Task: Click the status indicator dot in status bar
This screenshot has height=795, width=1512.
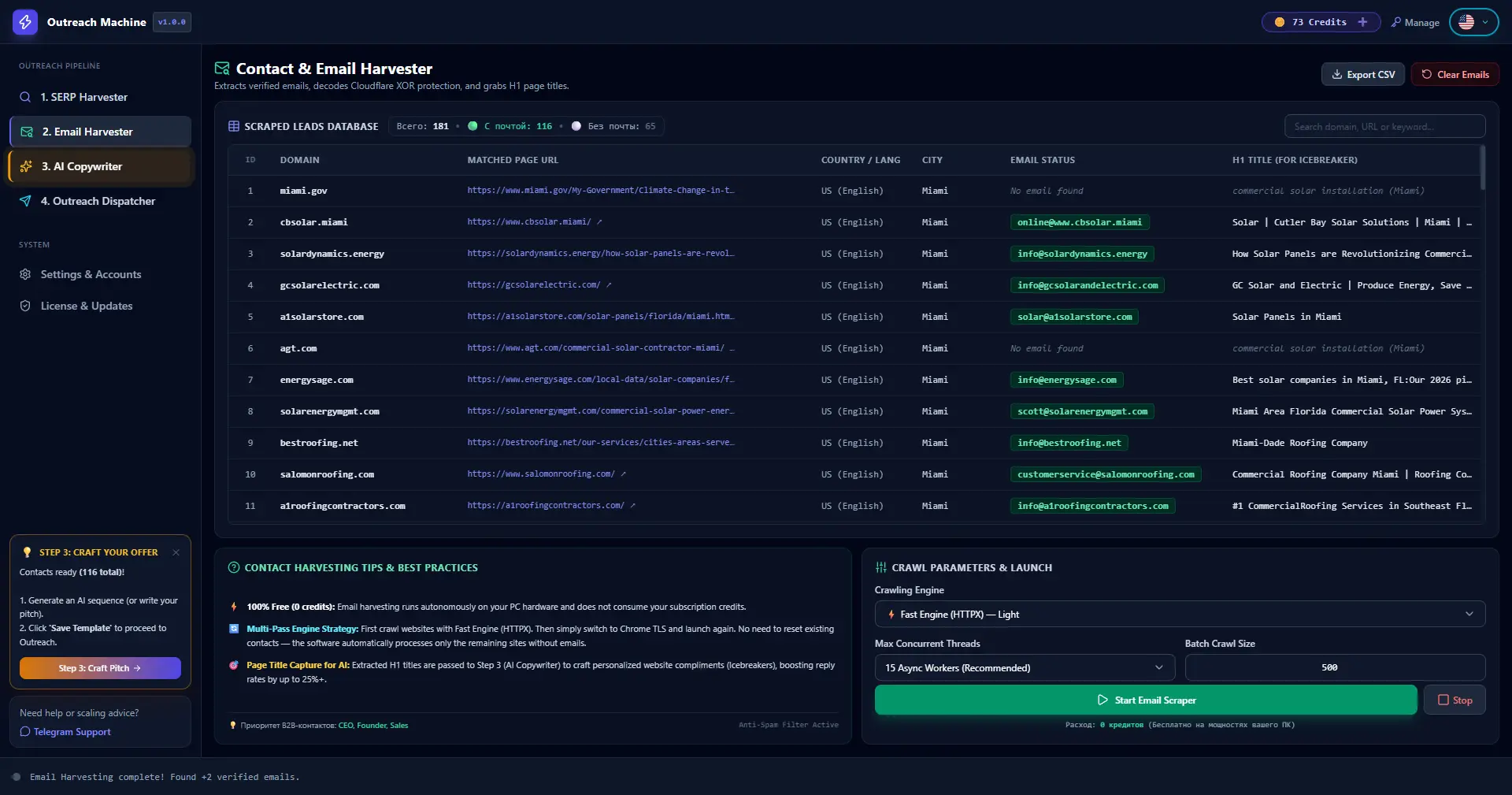Action: pos(17,777)
